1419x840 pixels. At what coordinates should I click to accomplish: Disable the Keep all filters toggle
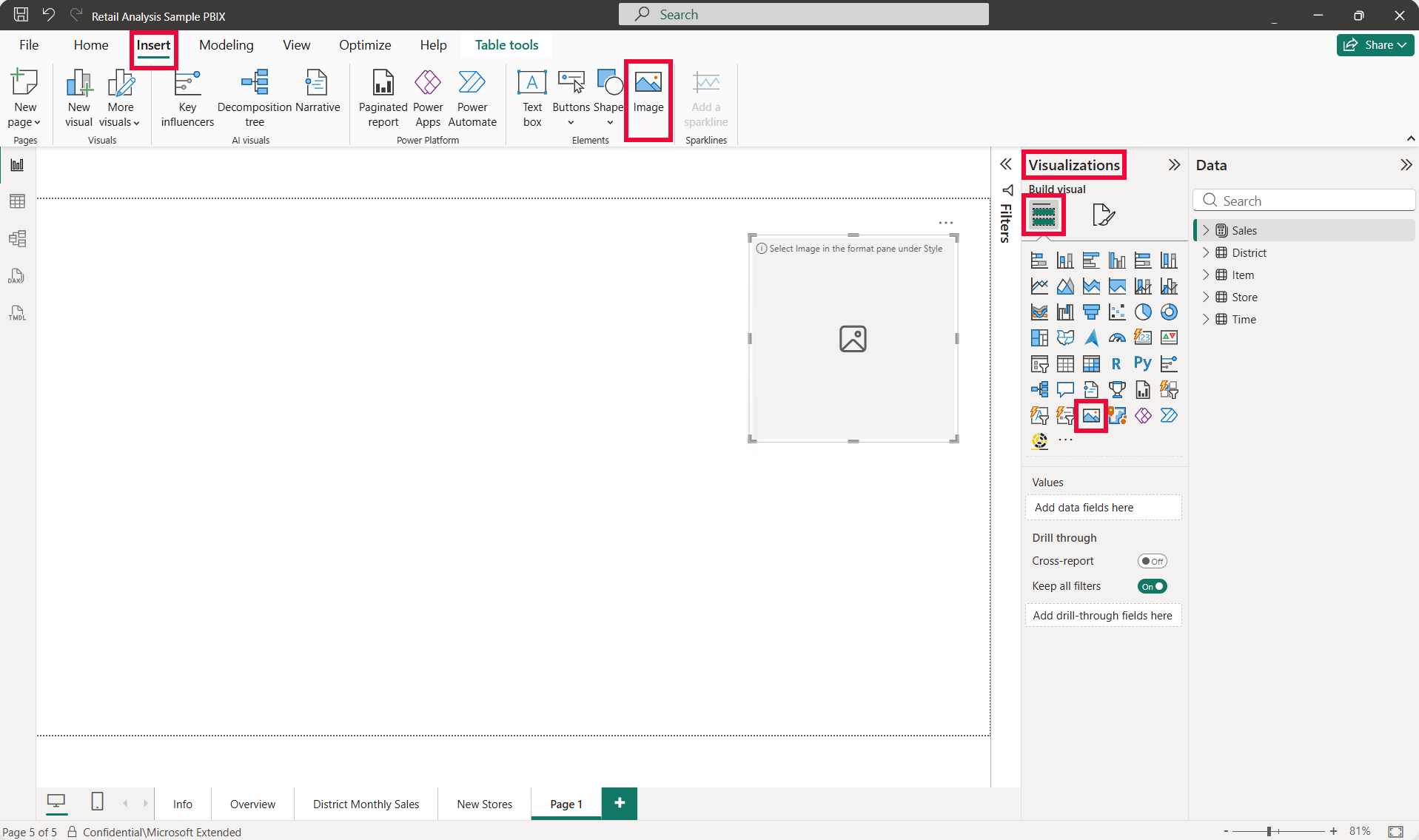[1152, 586]
